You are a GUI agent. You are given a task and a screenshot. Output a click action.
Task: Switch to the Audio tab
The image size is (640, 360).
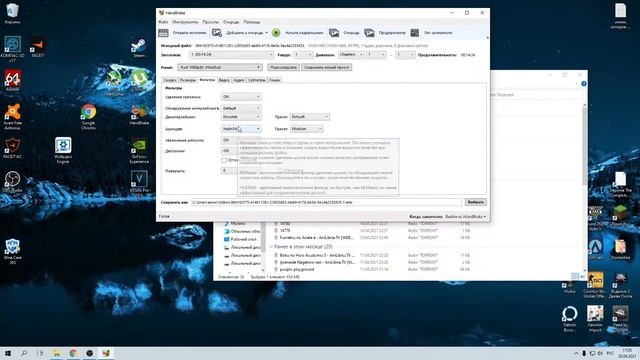tap(239, 80)
